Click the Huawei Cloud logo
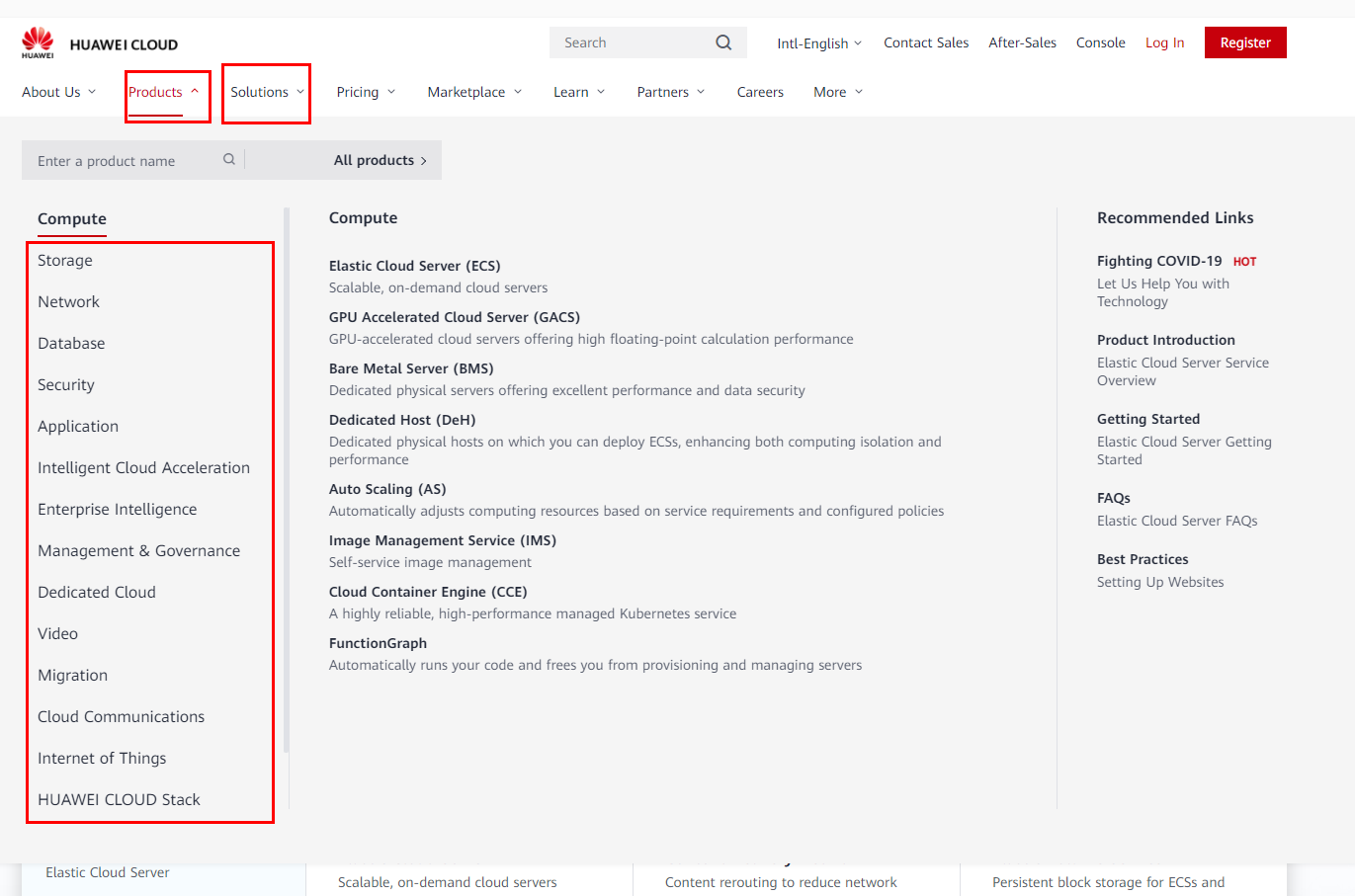 point(100,43)
